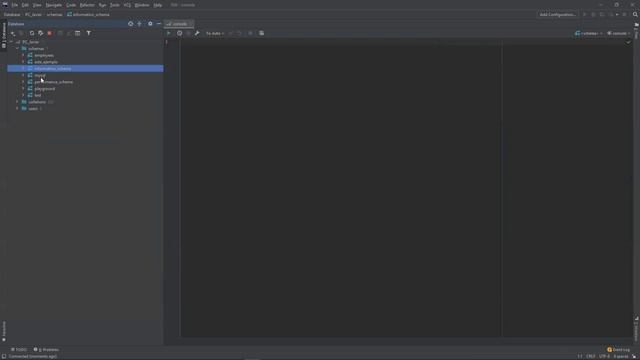The image size is (640, 360).
Task: Open the TODO tool window tab
Action: [19, 349]
